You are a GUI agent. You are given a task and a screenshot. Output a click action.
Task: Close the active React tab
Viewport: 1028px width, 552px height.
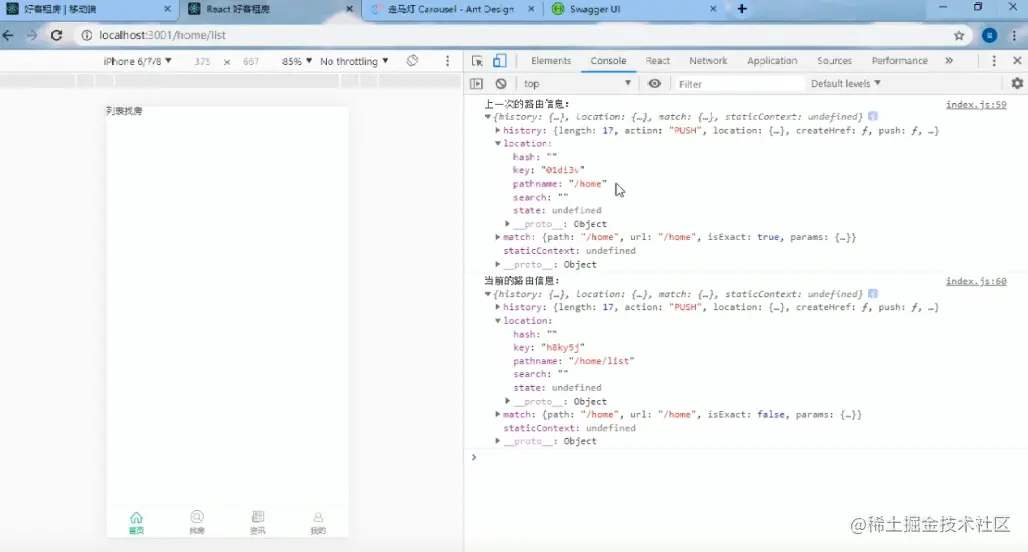349,9
